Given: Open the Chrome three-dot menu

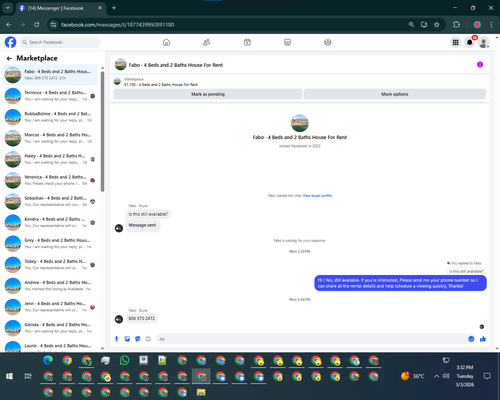Looking at the screenshot, I should tap(491, 25).
